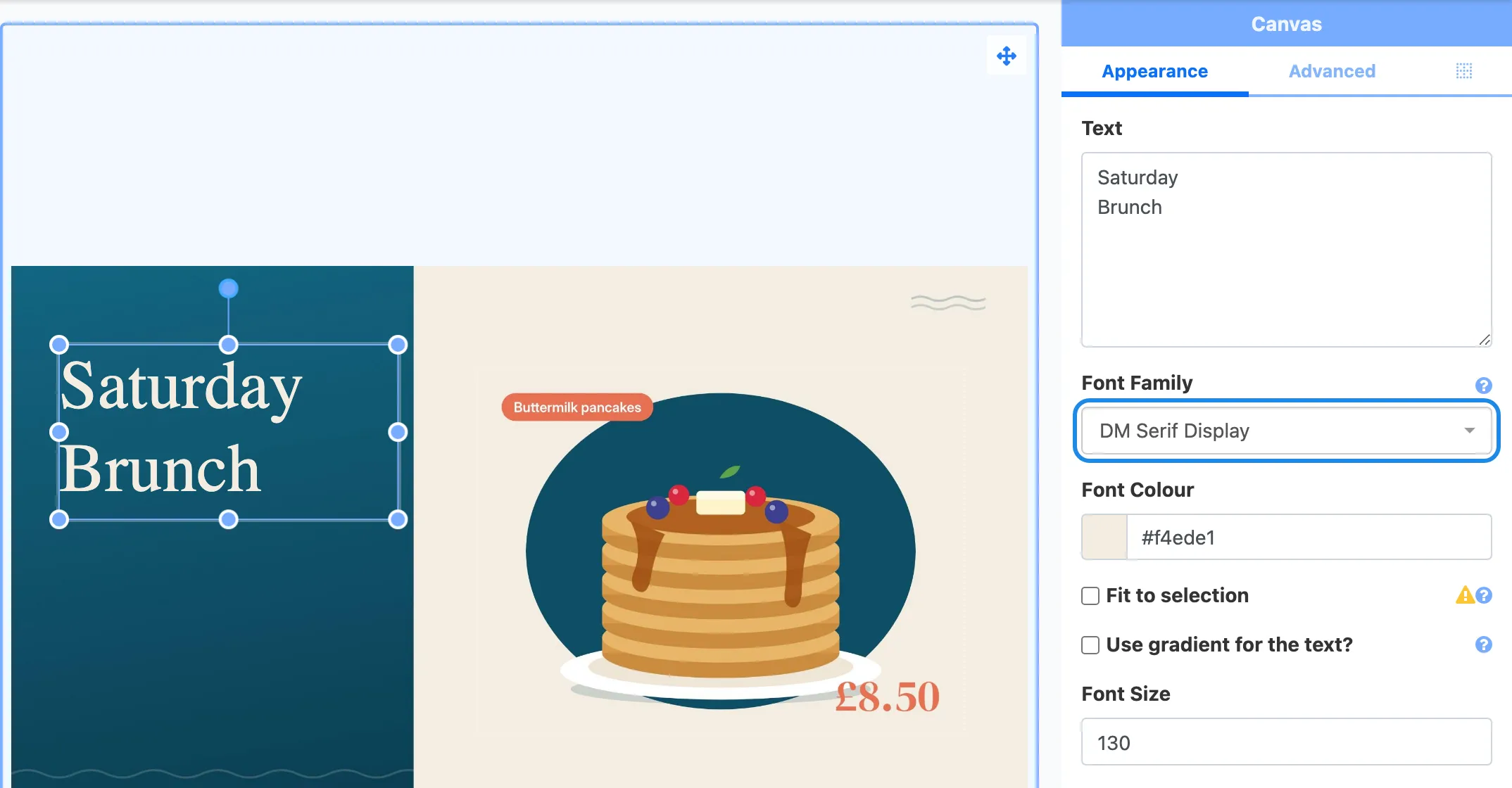The height and width of the screenshot is (788, 1512).
Task: Click the rotation handle above the text box
Action: (x=228, y=288)
